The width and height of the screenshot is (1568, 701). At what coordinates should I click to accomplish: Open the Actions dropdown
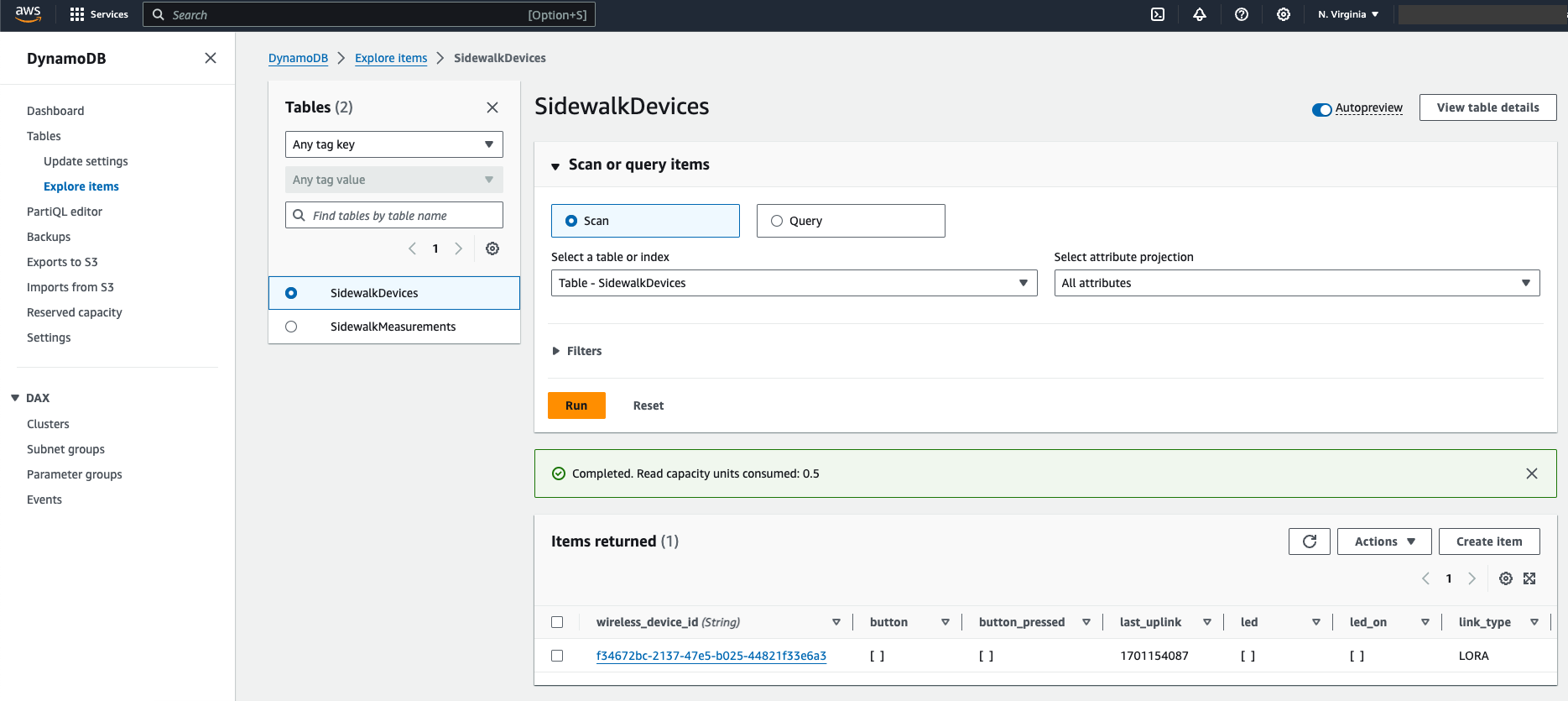1384,541
